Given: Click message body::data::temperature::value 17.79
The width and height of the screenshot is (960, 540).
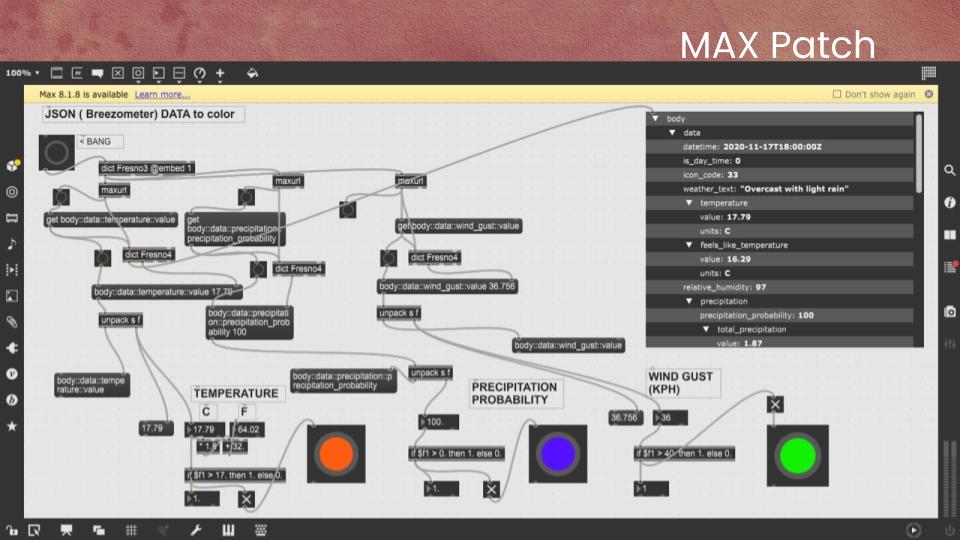Looking at the screenshot, I should tap(167, 292).
